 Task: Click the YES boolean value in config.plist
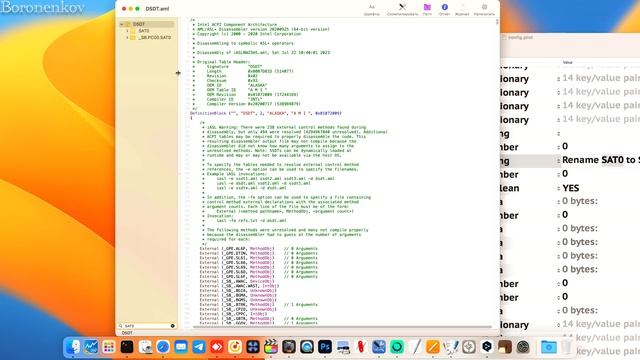pyautogui.click(x=571, y=188)
